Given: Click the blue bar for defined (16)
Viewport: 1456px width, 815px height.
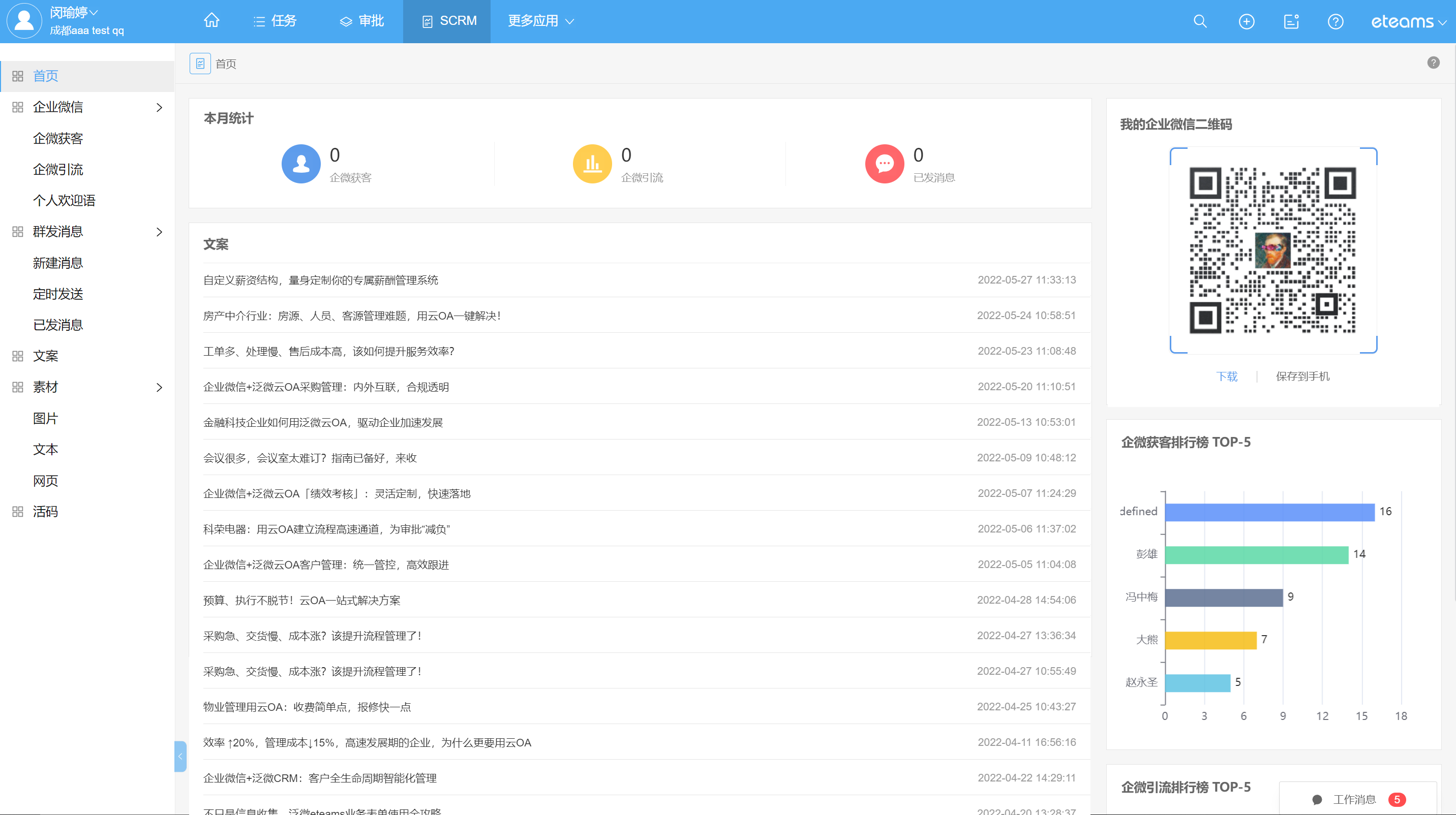Looking at the screenshot, I should tap(1269, 512).
